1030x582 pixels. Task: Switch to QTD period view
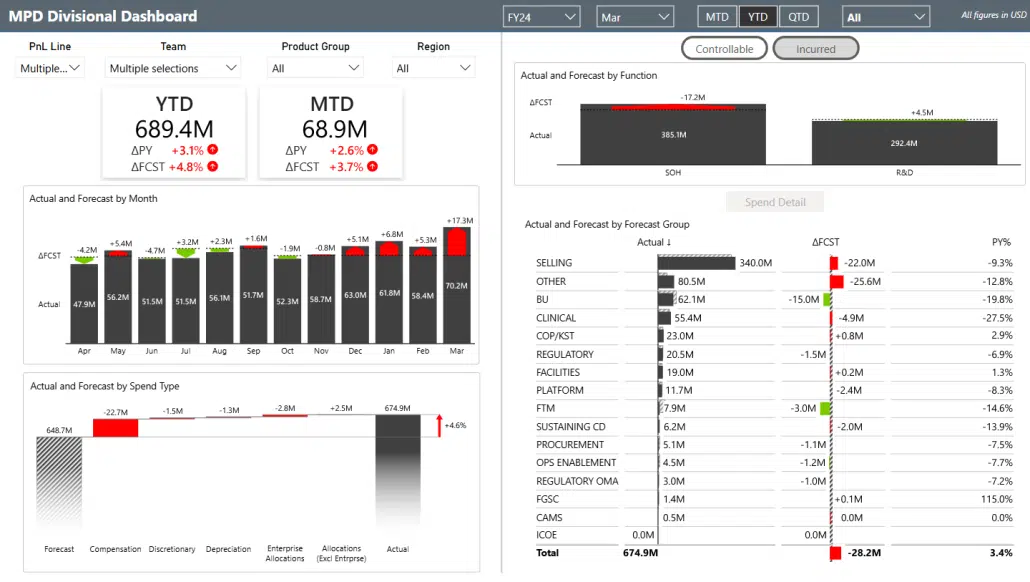(799, 17)
